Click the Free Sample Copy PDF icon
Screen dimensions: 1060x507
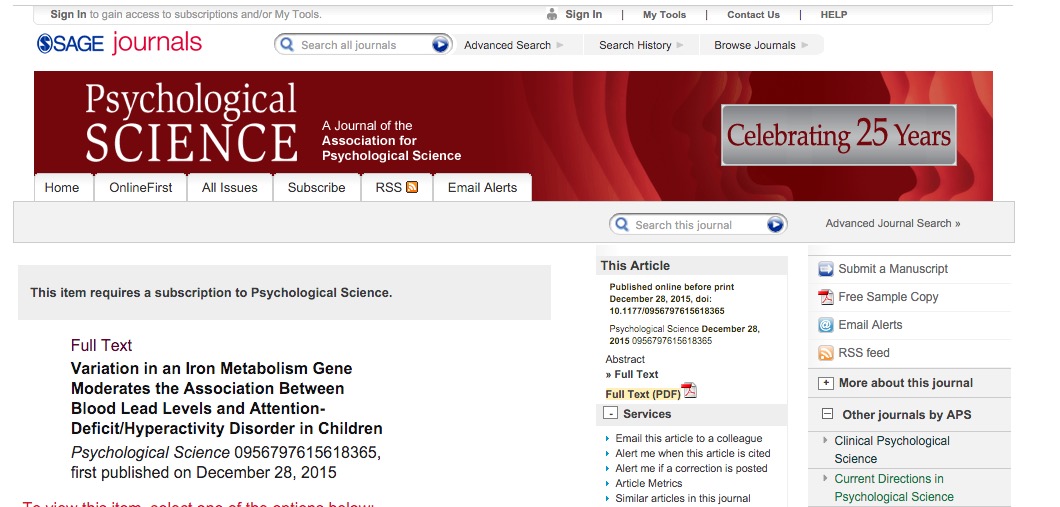pos(825,297)
